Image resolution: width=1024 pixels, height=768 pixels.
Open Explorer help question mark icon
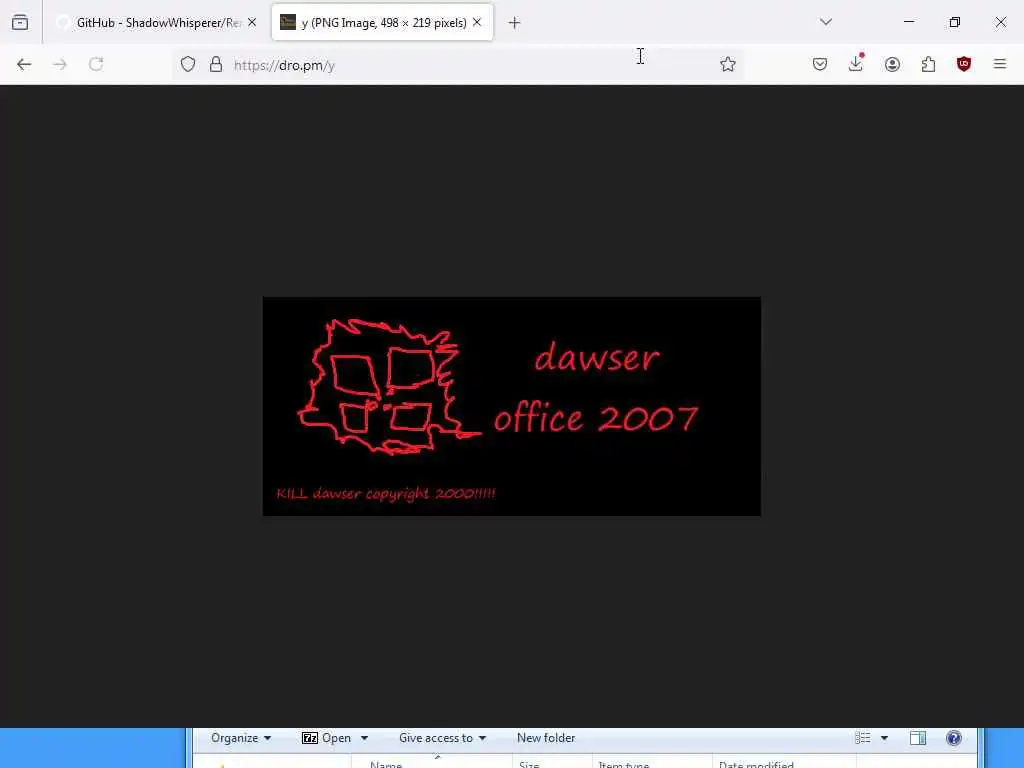tap(953, 738)
